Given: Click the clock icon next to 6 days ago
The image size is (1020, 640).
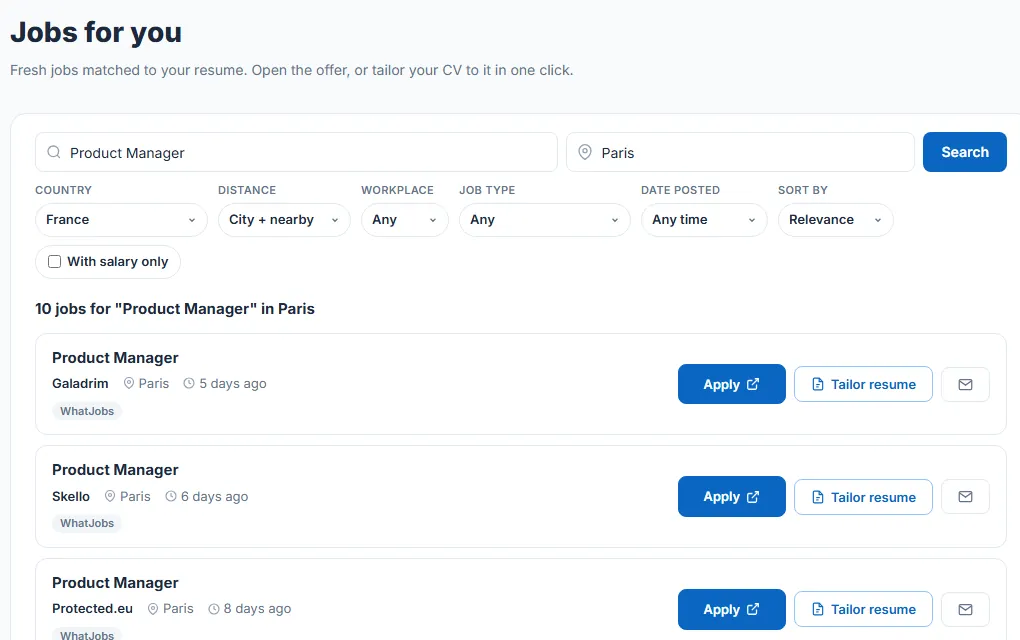Looking at the screenshot, I should [170, 496].
